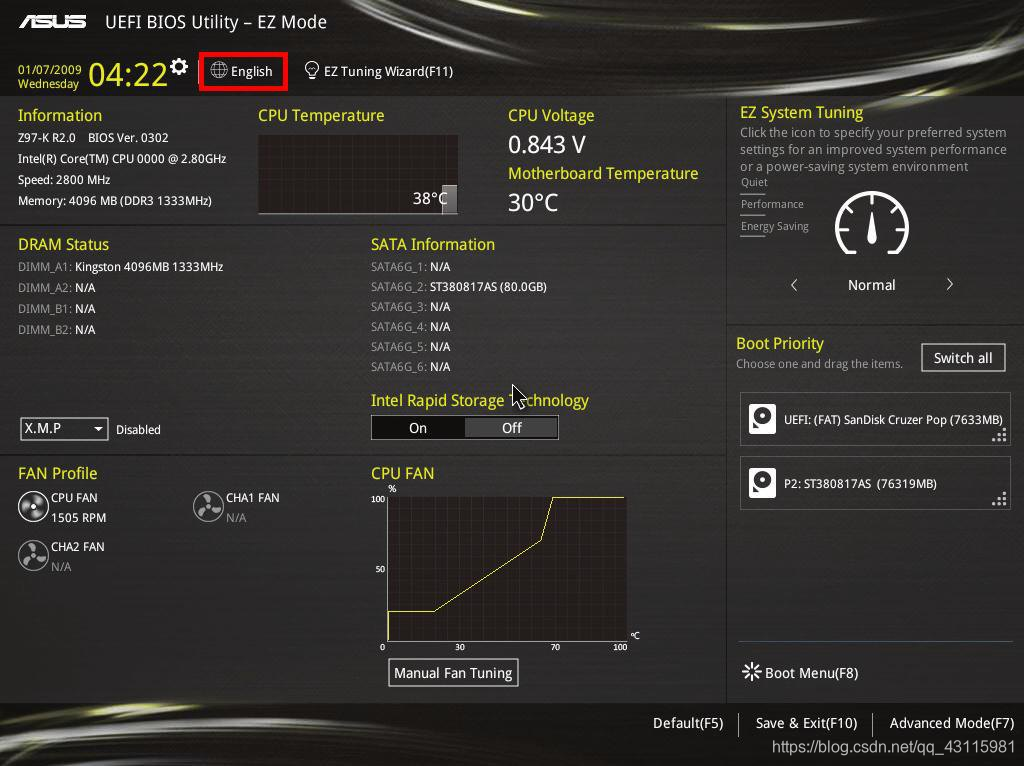Click the SATA6G_3 N/A entry
Screen dimensions: 1024x766
coord(411,306)
